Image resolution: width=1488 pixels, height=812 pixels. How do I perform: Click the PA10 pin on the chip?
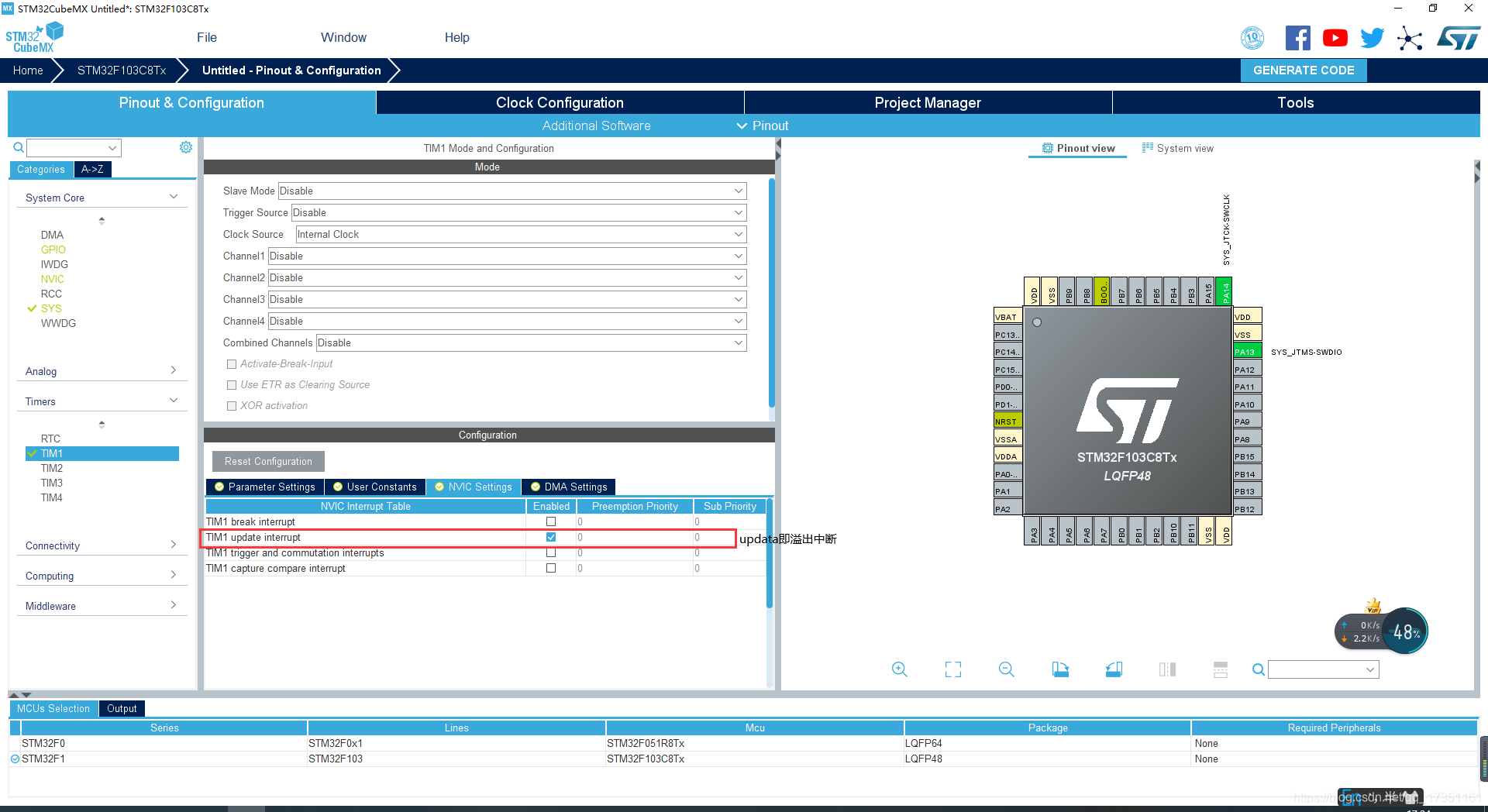(1247, 404)
